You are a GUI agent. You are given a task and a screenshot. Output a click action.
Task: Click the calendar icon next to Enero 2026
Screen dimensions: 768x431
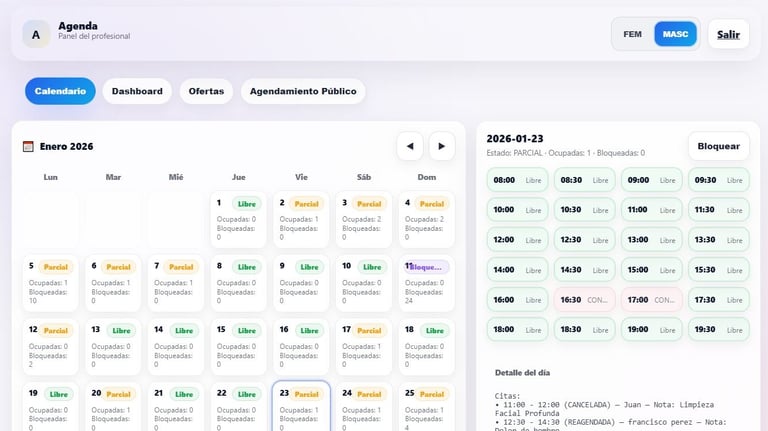pyautogui.click(x=28, y=146)
